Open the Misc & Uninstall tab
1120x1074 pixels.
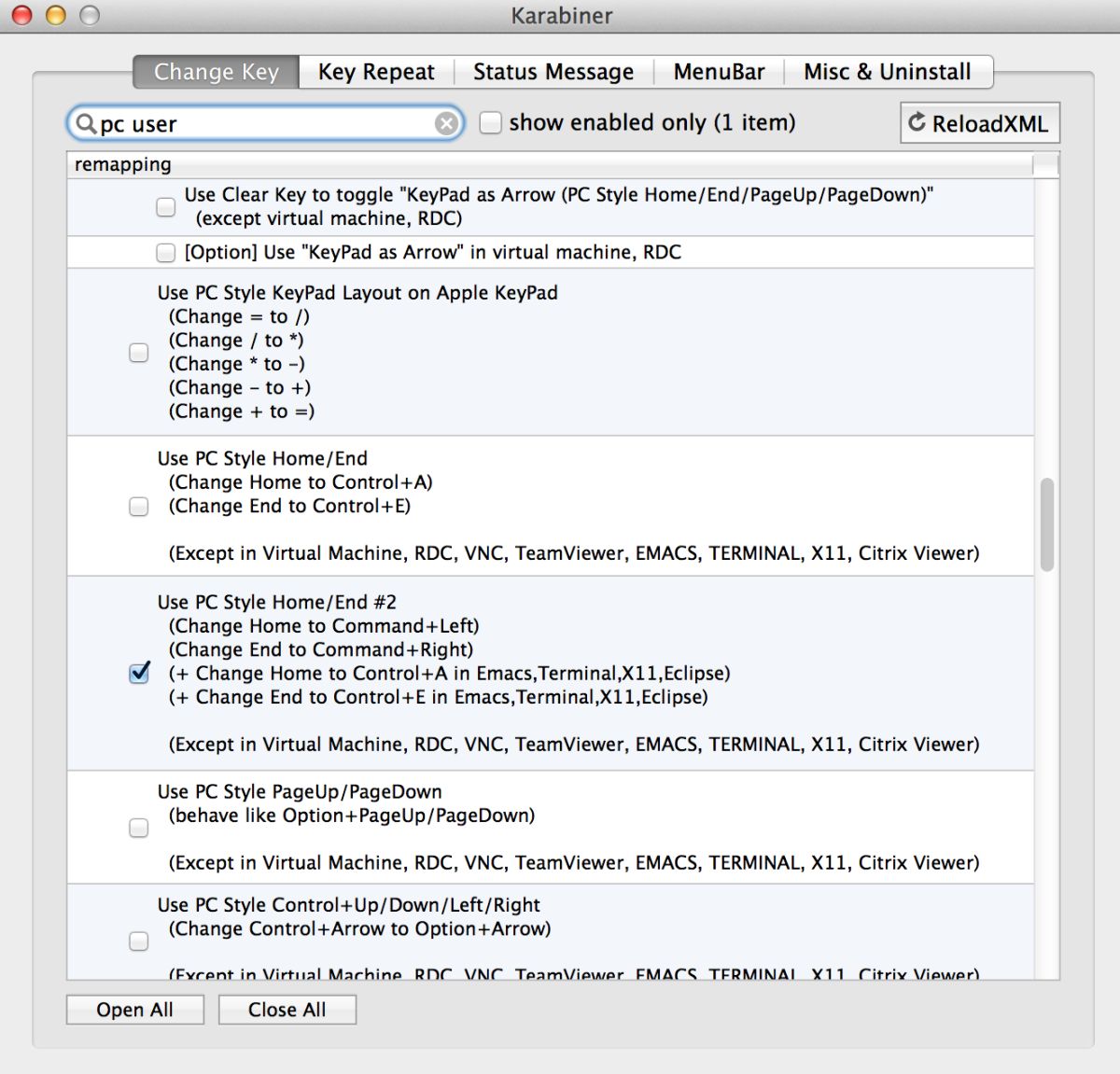coord(888,72)
